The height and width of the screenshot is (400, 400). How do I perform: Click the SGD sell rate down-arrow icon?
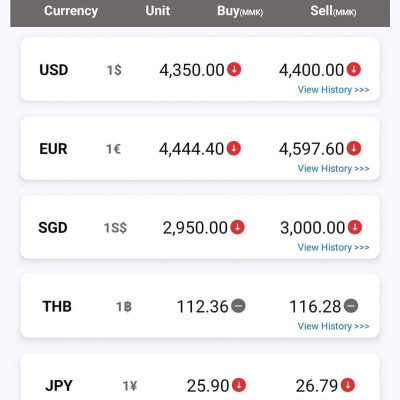[x=355, y=227]
